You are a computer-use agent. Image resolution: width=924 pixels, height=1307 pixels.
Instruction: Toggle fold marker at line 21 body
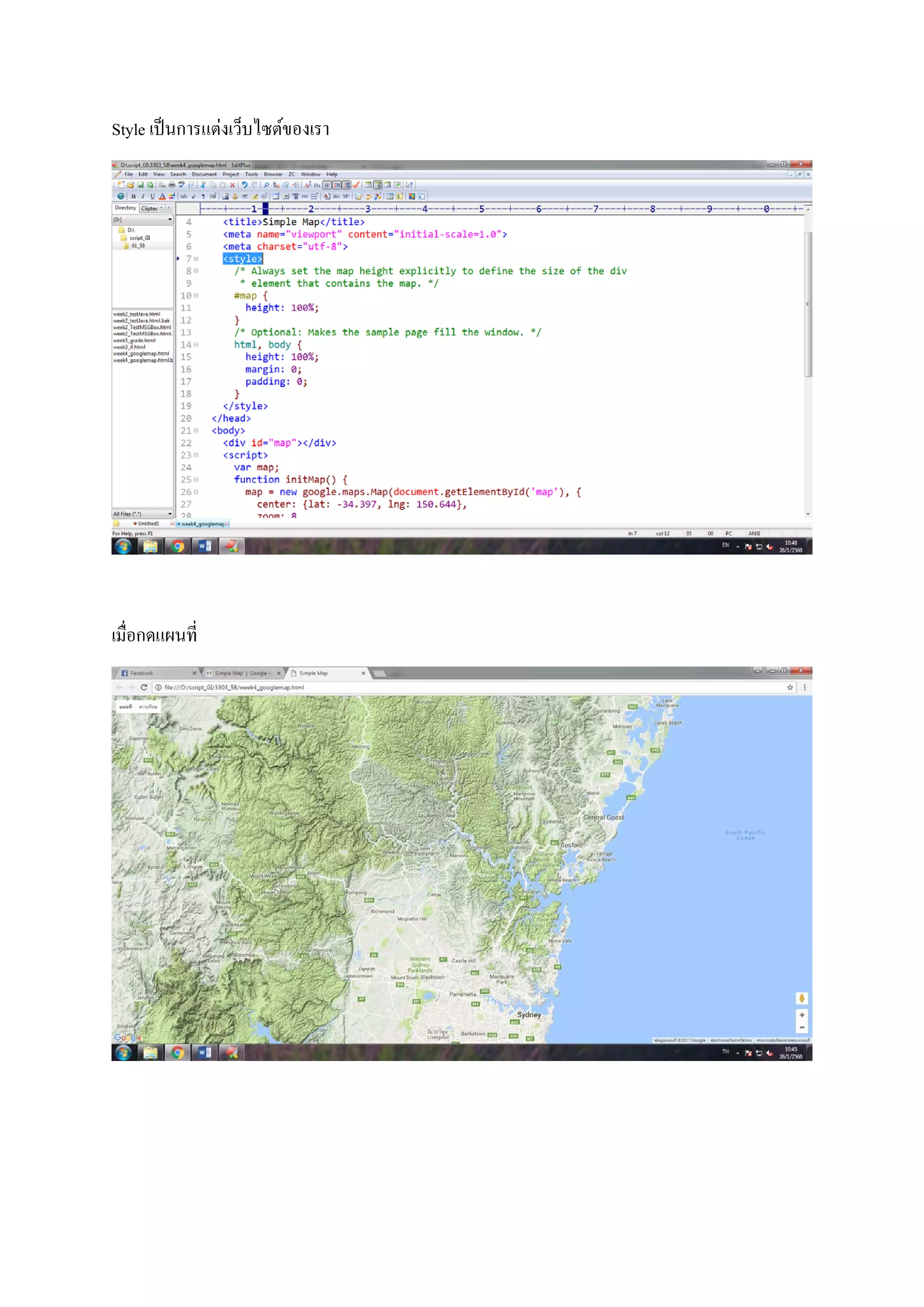click(x=196, y=431)
